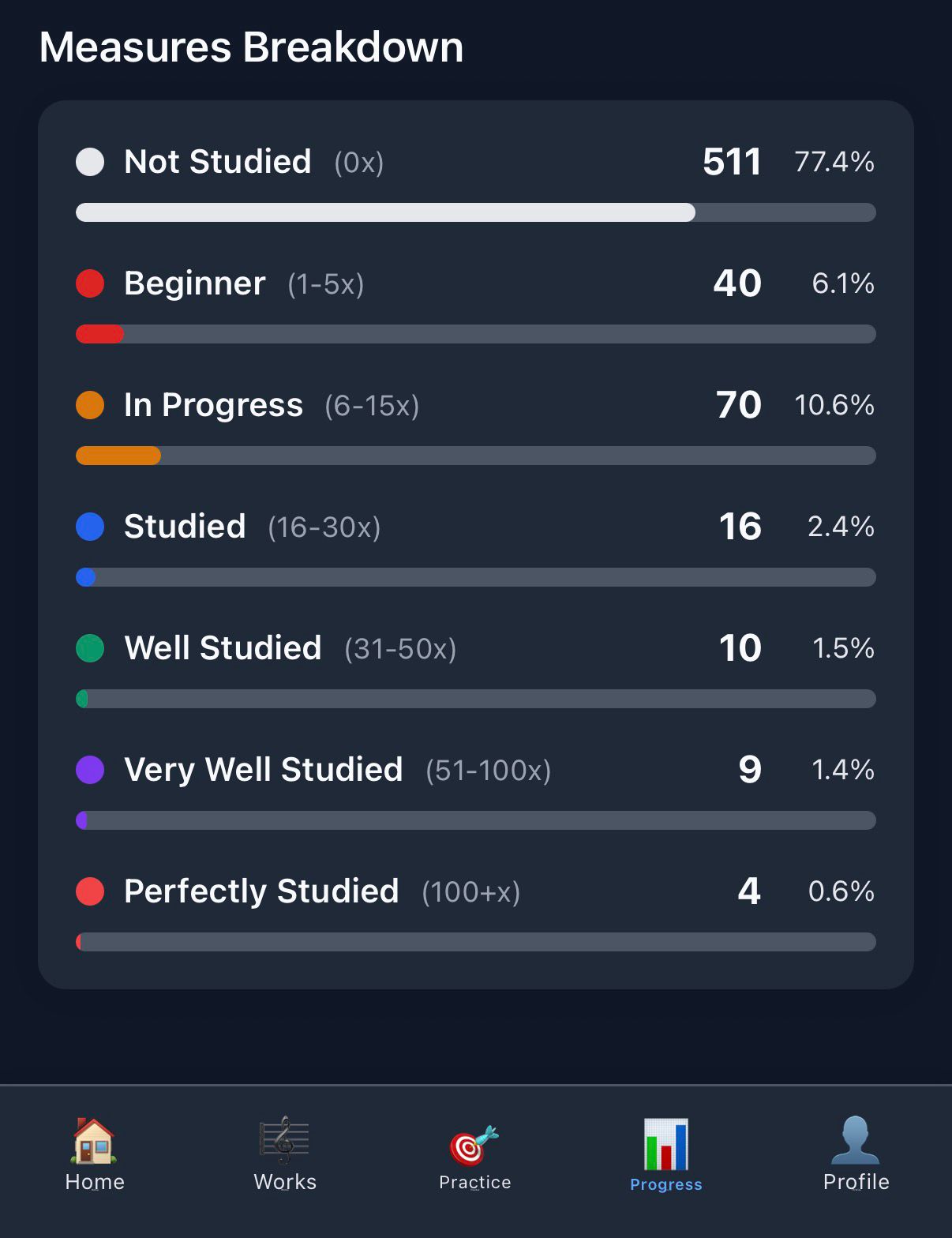Tap the Practice target icon
952x1238 pixels.
[474, 1146]
